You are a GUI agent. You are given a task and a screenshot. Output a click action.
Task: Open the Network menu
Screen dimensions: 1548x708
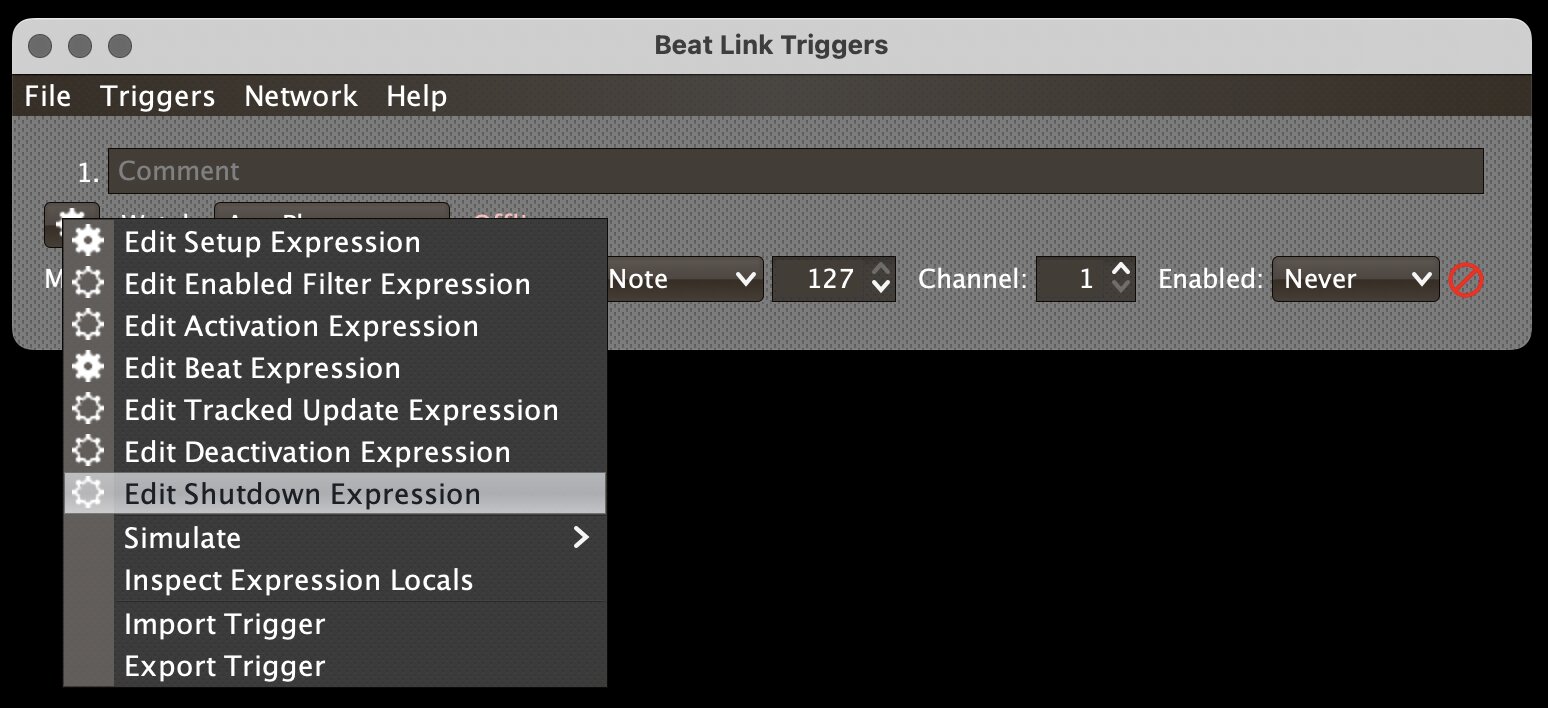click(x=301, y=96)
